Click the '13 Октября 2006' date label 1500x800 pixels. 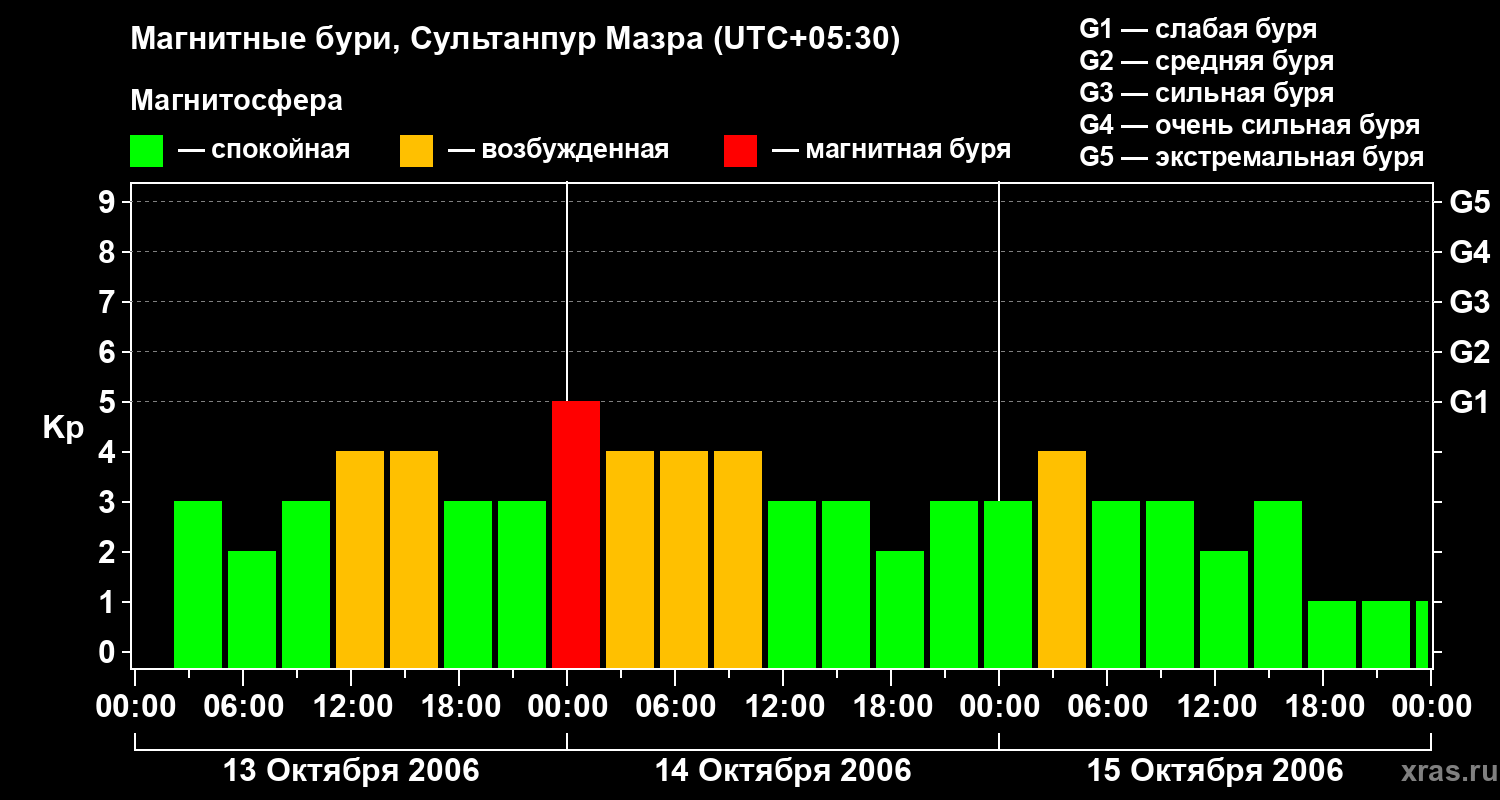[351, 771]
